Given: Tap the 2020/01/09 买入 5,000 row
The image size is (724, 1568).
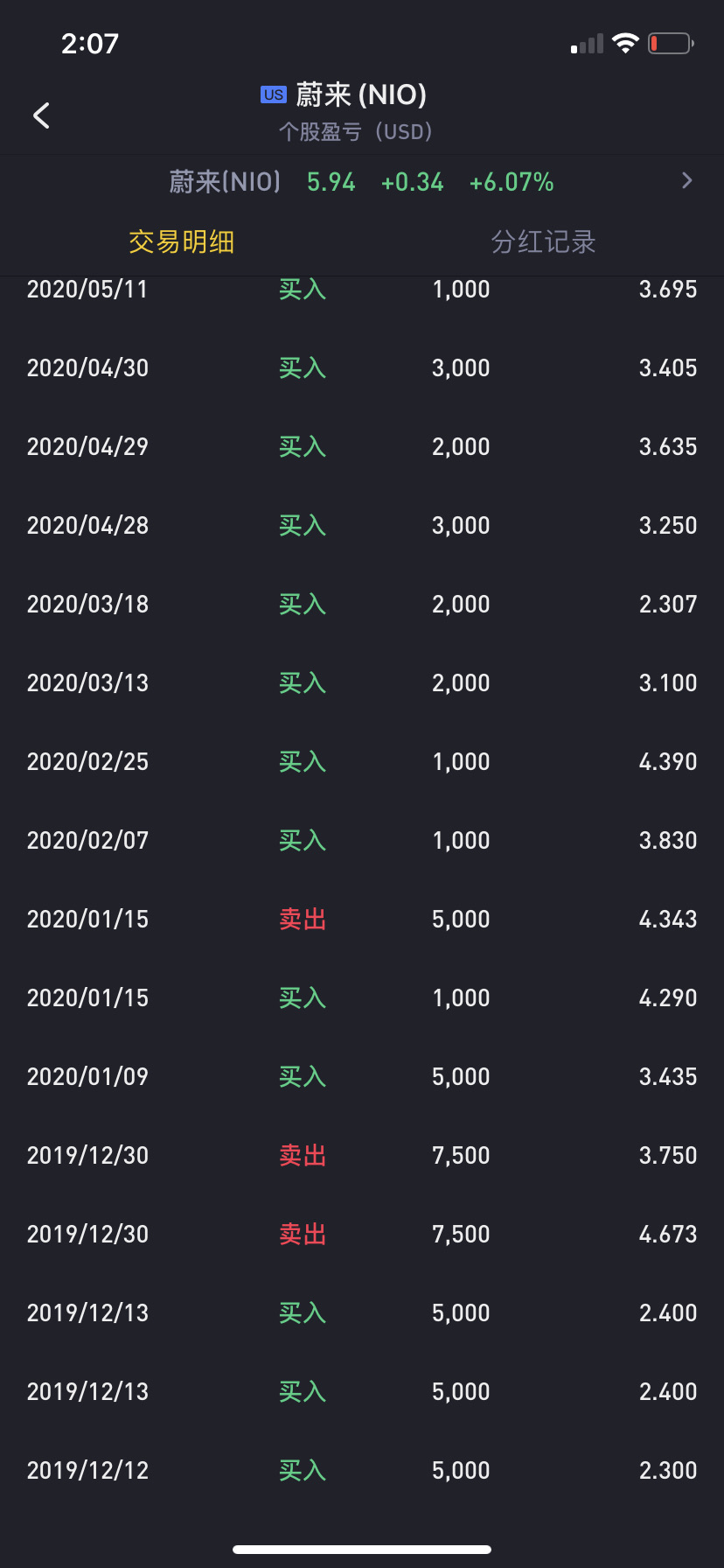Looking at the screenshot, I should (362, 1076).
